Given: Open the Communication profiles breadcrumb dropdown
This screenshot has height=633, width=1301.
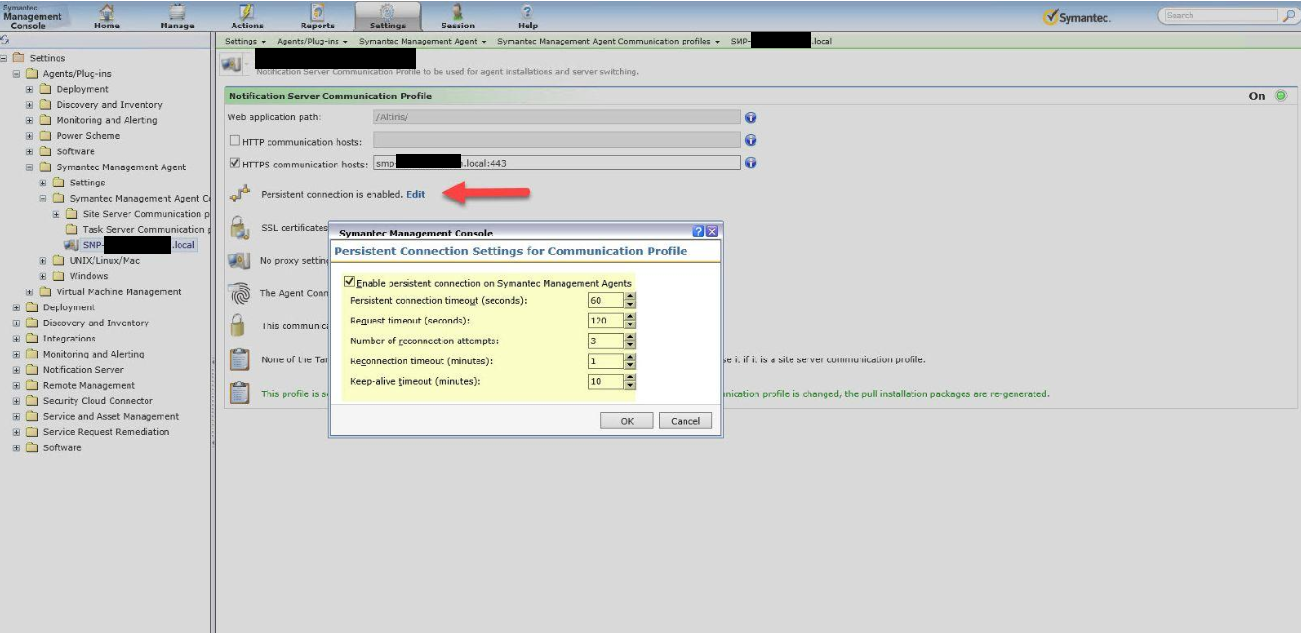Looking at the screenshot, I should (x=718, y=42).
